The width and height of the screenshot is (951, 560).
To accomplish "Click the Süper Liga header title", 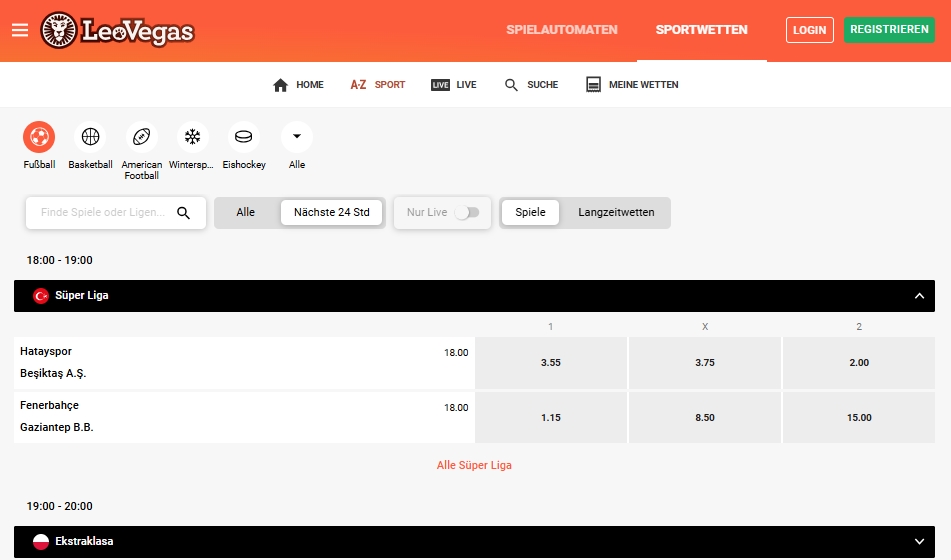I will 82,295.
